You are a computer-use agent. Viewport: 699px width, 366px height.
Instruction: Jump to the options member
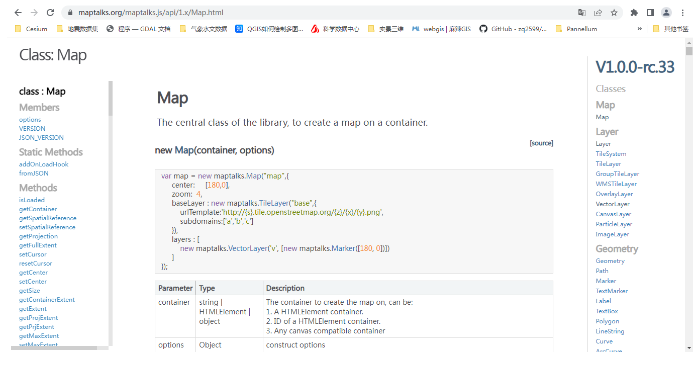[30, 119]
